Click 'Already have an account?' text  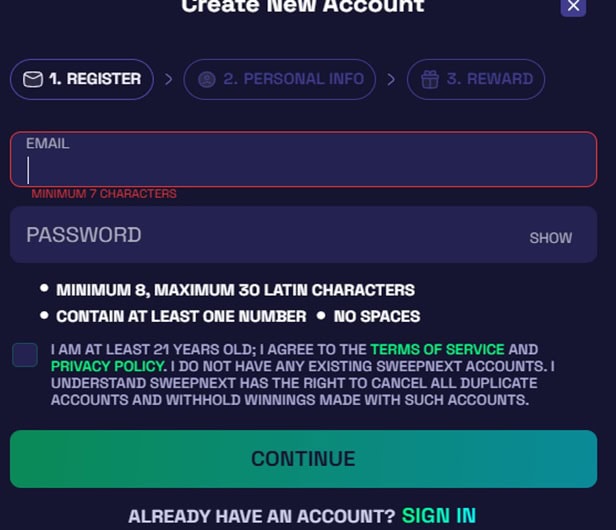262,516
